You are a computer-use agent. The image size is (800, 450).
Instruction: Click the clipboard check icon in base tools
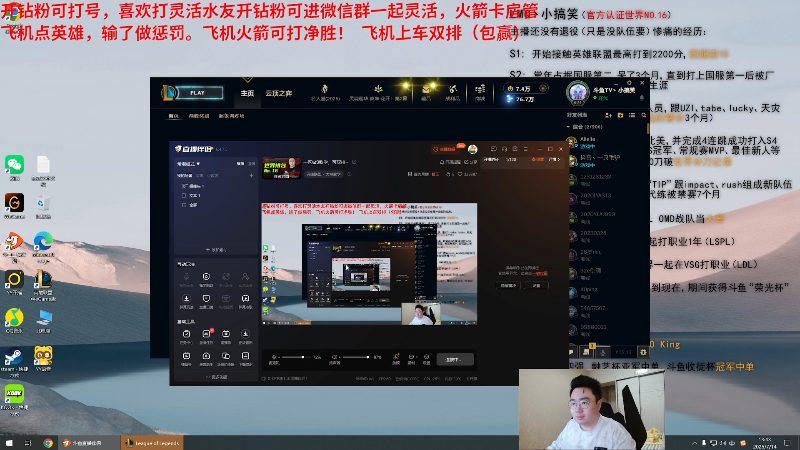click(186, 334)
